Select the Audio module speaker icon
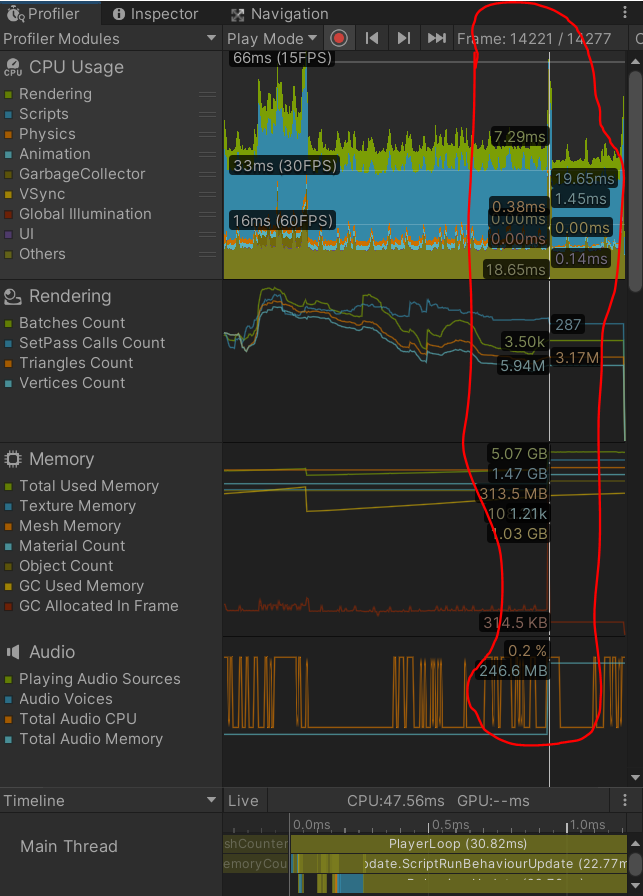Viewport: 643px width, 896px height. 13,652
